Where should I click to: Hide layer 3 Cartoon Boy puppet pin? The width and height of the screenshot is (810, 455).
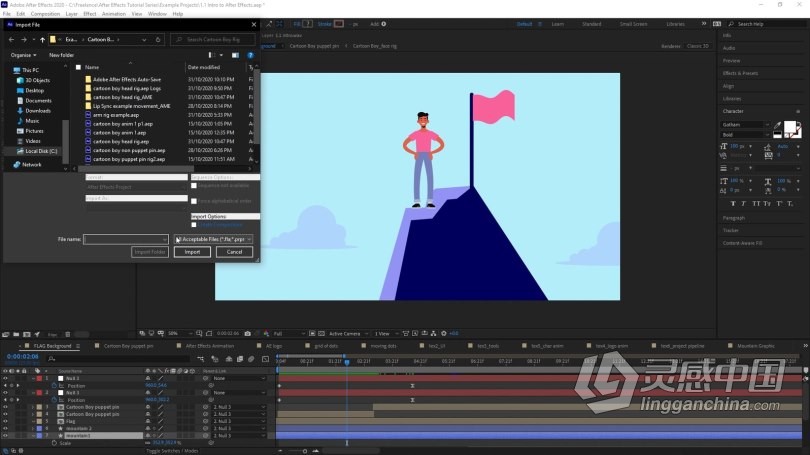tap(5, 407)
